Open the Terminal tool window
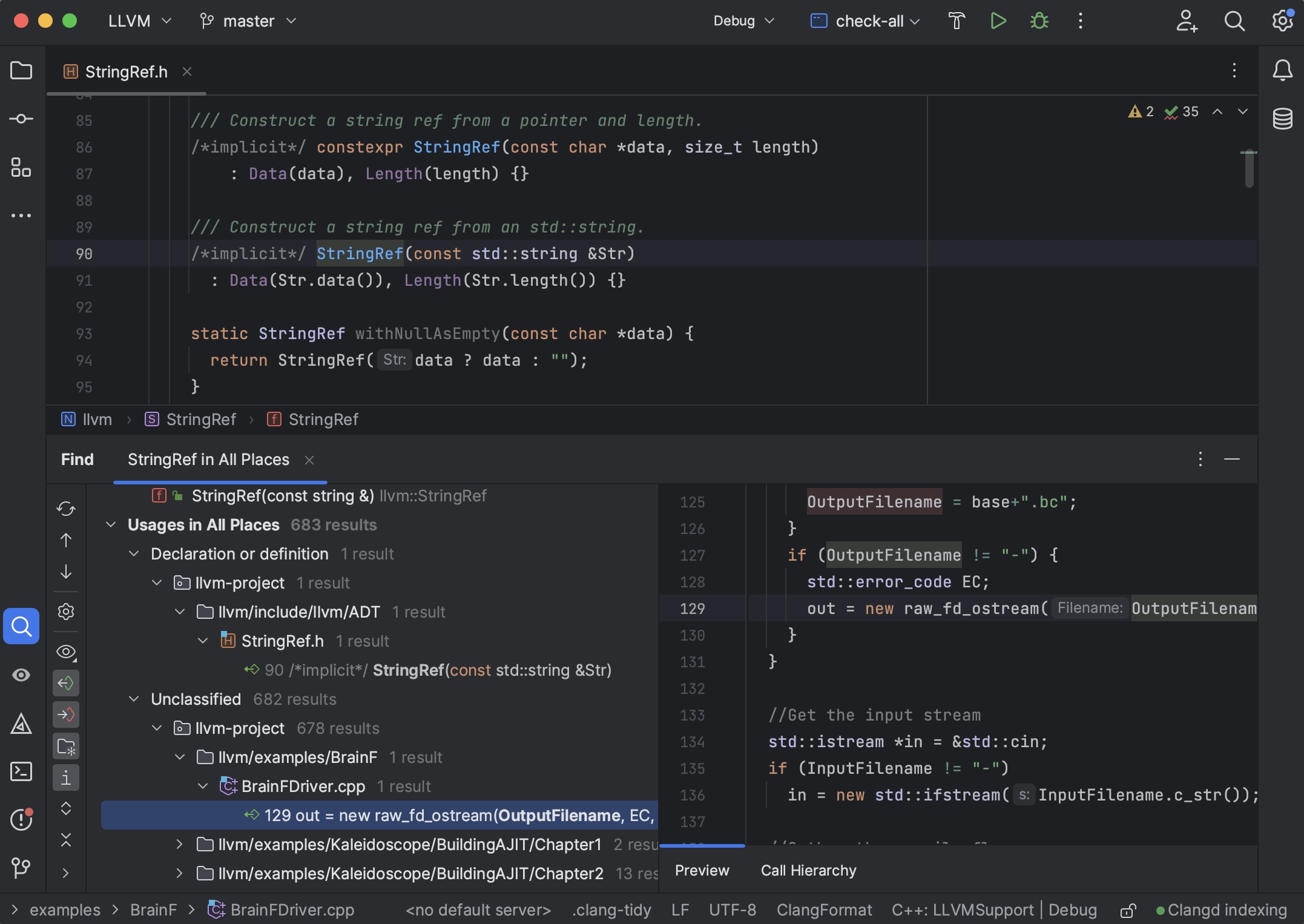This screenshot has height=924, width=1304. click(x=21, y=771)
